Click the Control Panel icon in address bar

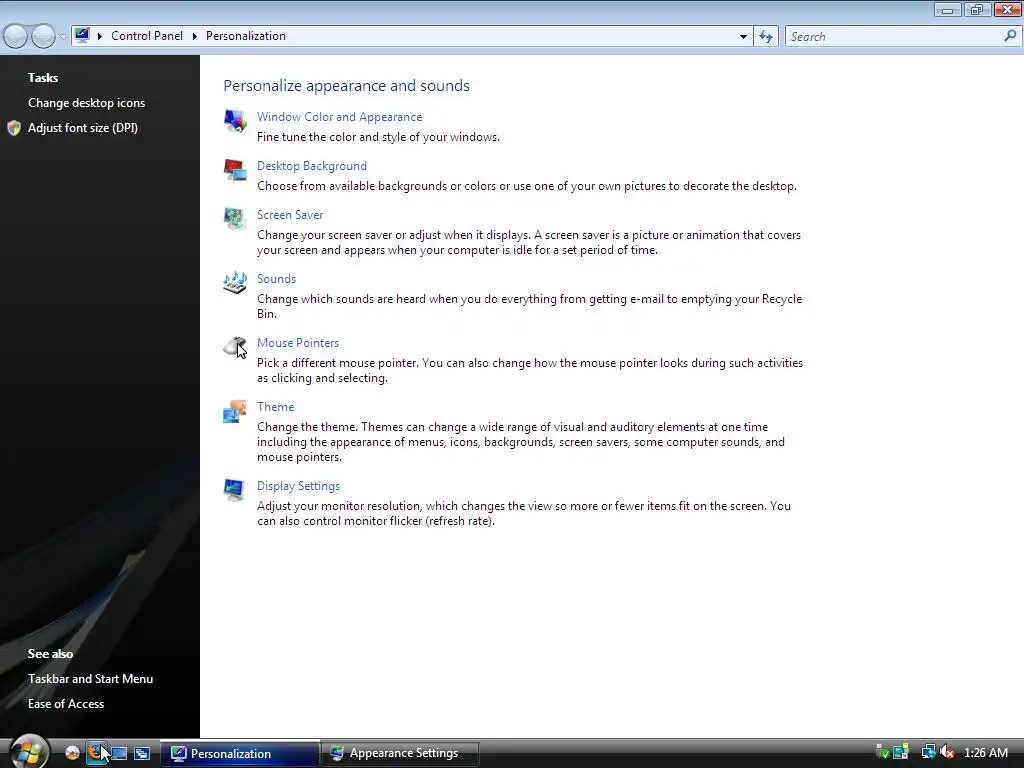[x=82, y=35]
